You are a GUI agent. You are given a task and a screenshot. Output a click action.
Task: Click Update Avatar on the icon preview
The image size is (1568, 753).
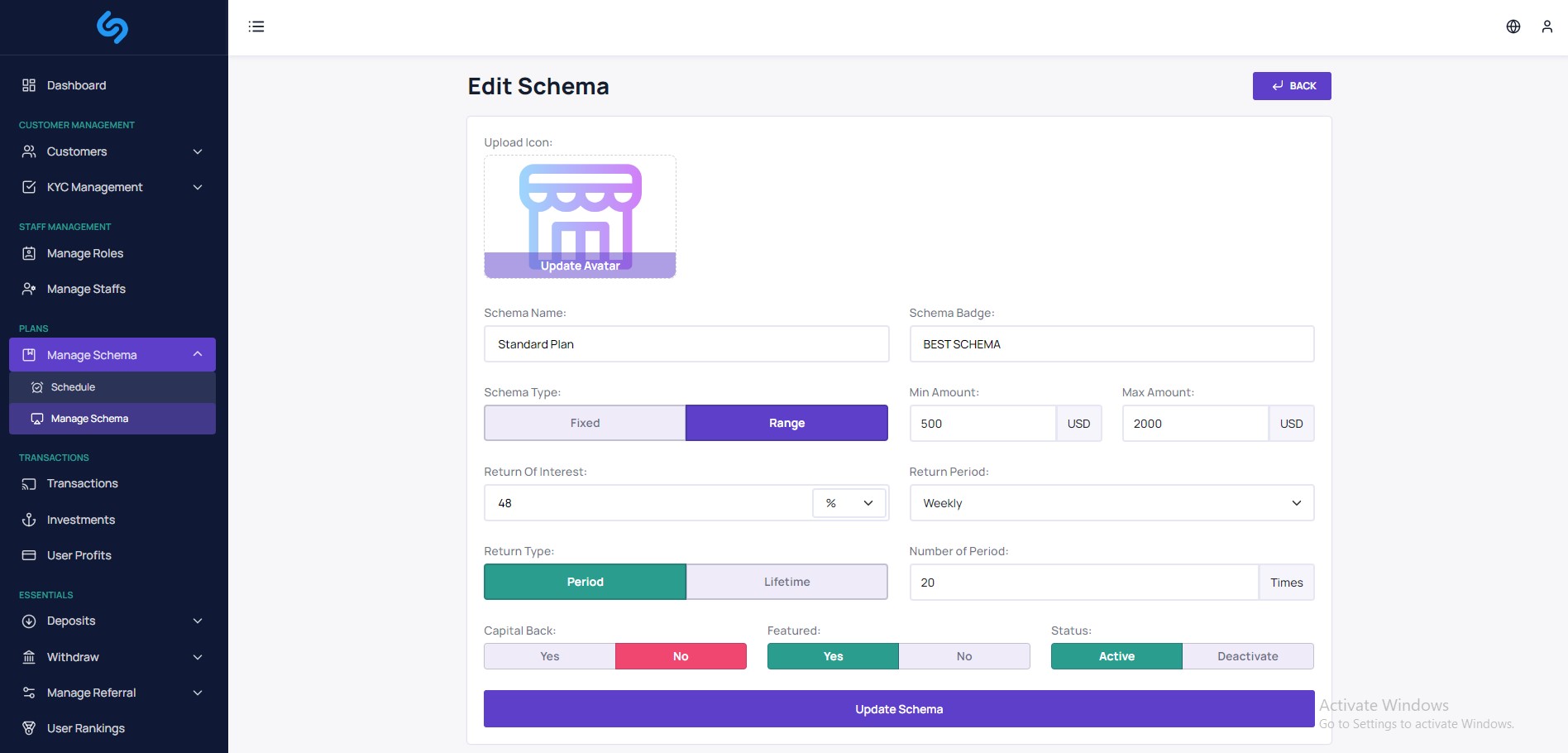pos(580,266)
